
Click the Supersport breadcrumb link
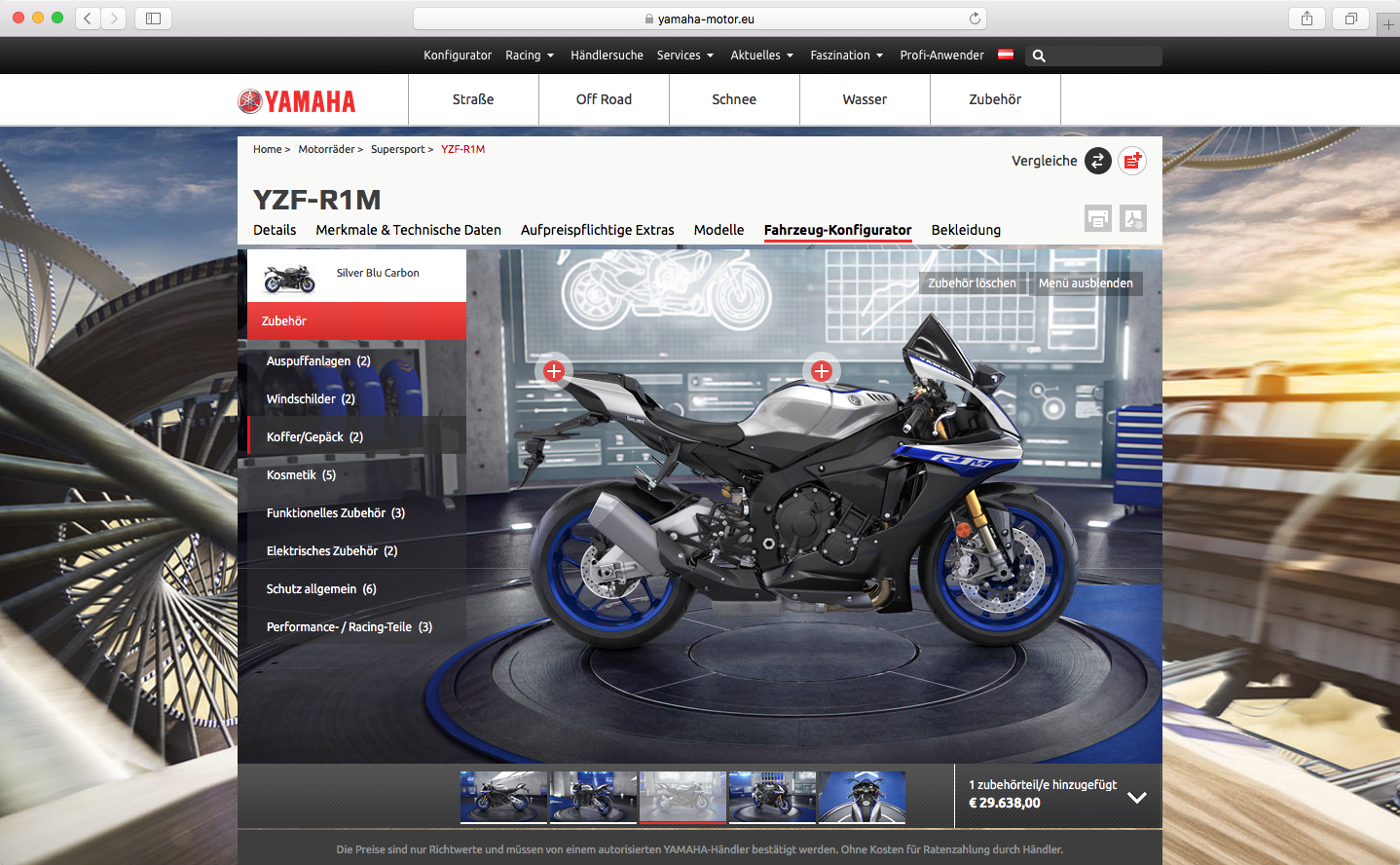[397, 149]
